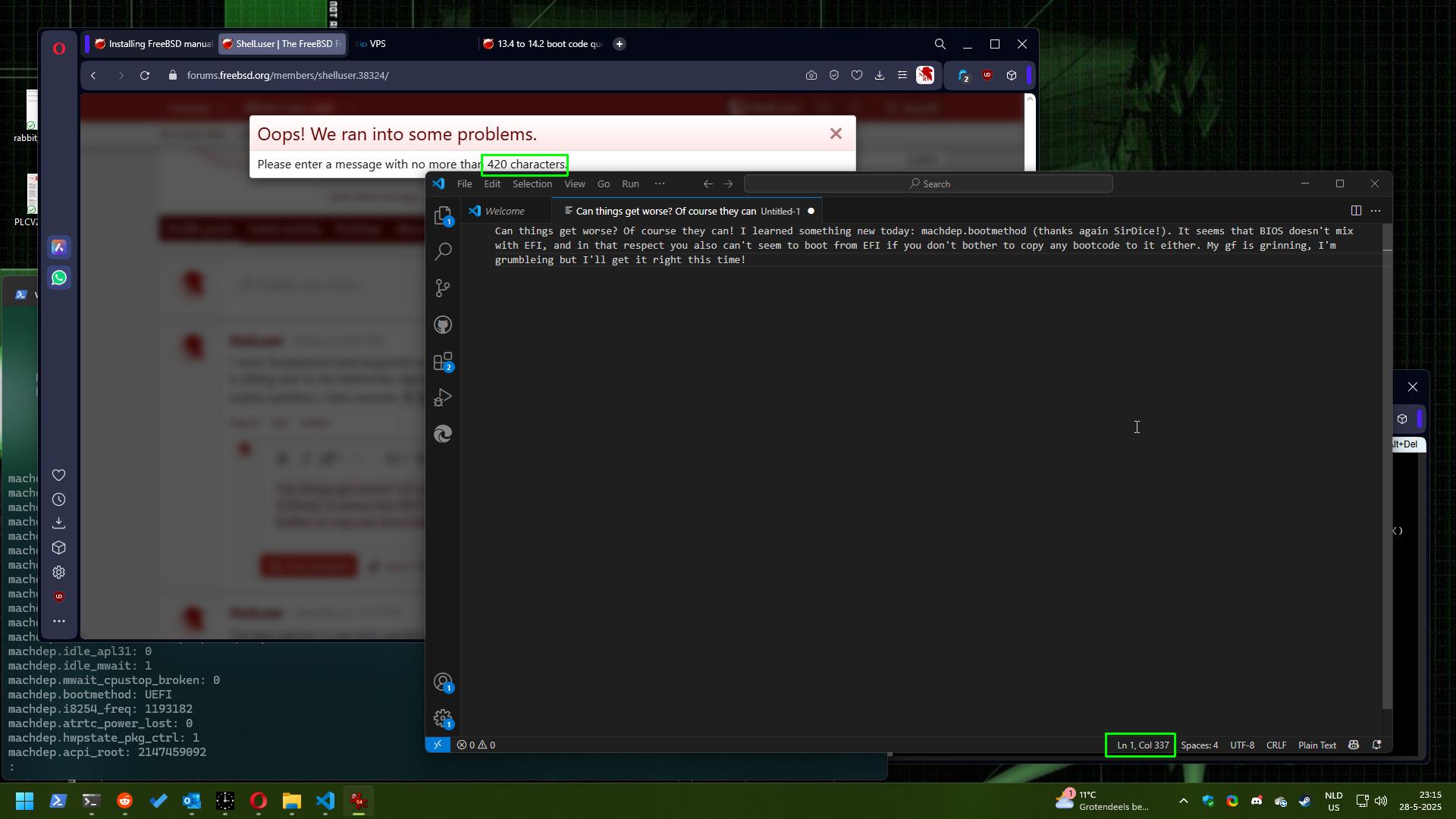Screen dimensions: 1456x819
Task: Switch to the Welcome tab
Action: coord(504,211)
